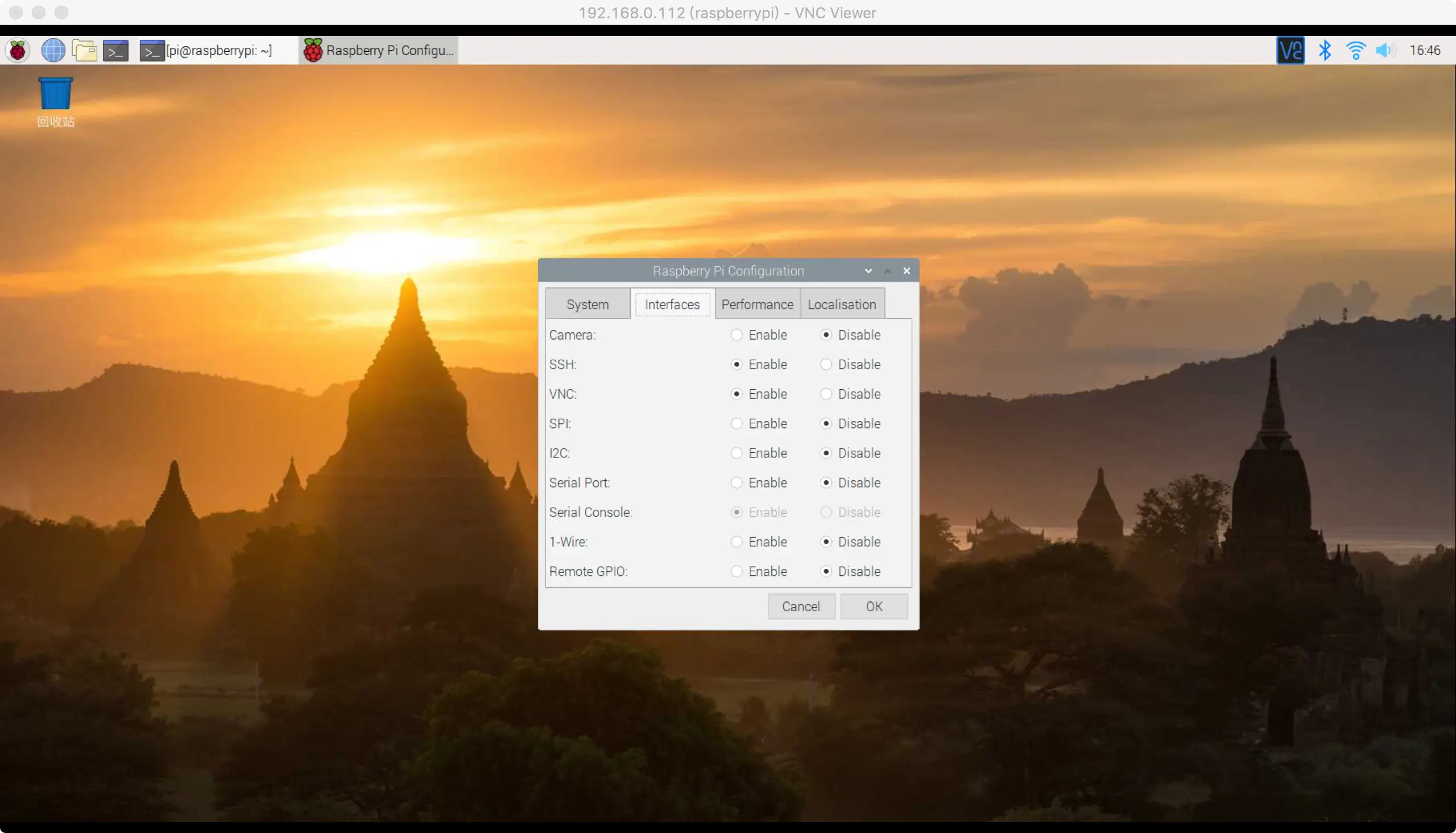Launch the web browser globe icon
This screenshot has height=833, width=1456.
[53, 50]
